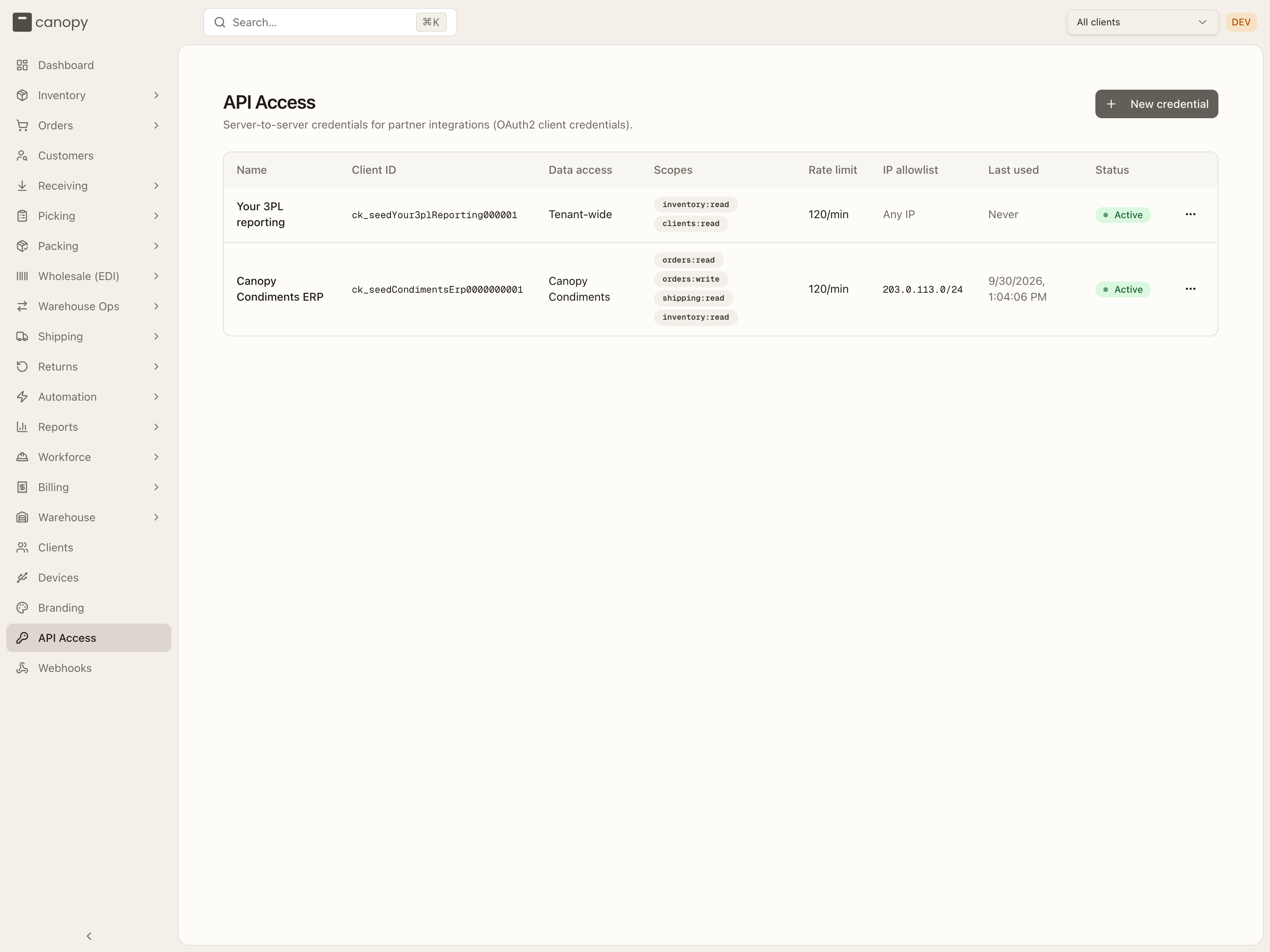The height and width of the screenshot is (952, 1270).
Task: Expand the Packing section chevron
Action: 156,246
